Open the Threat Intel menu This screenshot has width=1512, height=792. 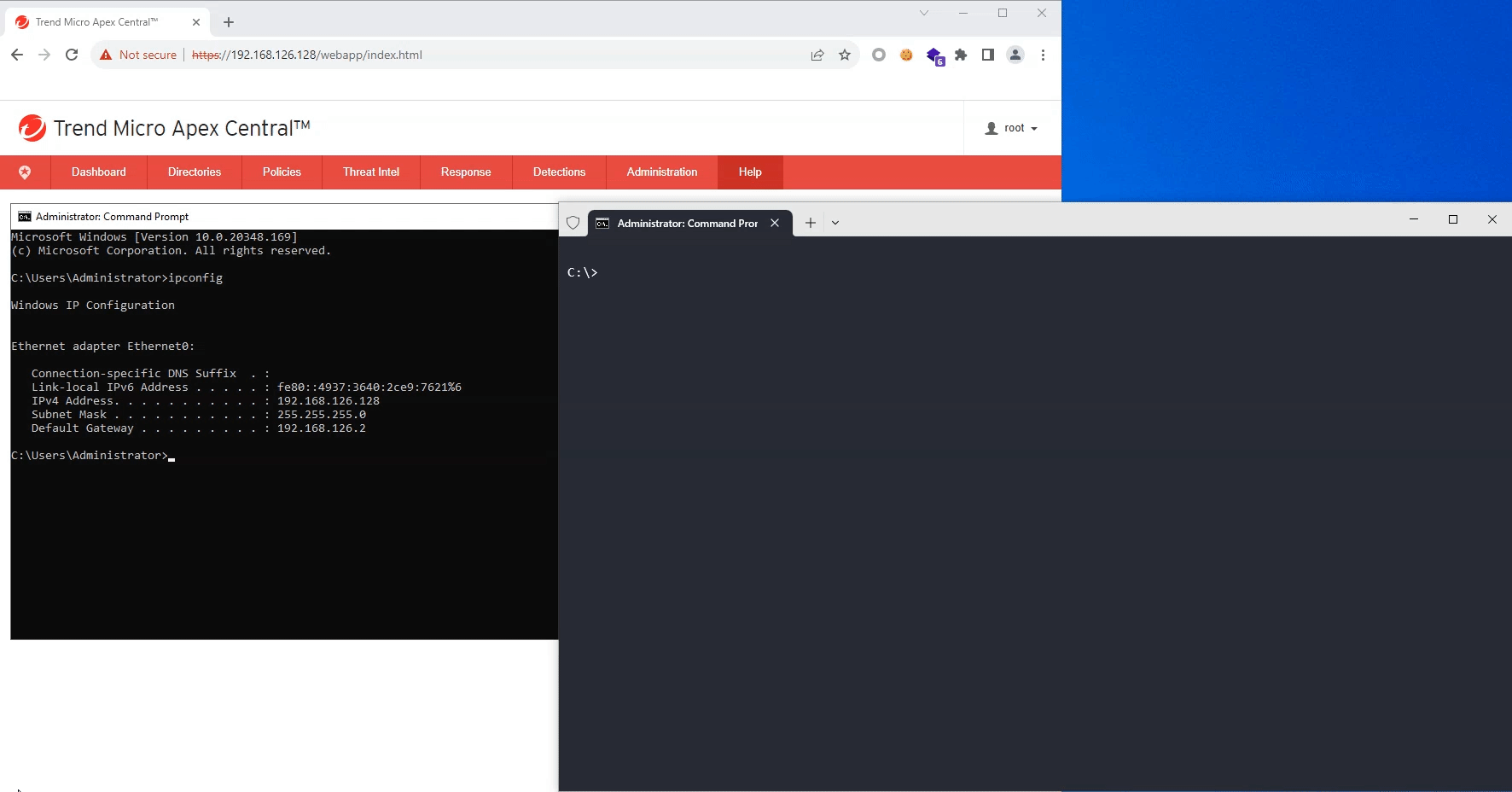(x=370, y=172)
